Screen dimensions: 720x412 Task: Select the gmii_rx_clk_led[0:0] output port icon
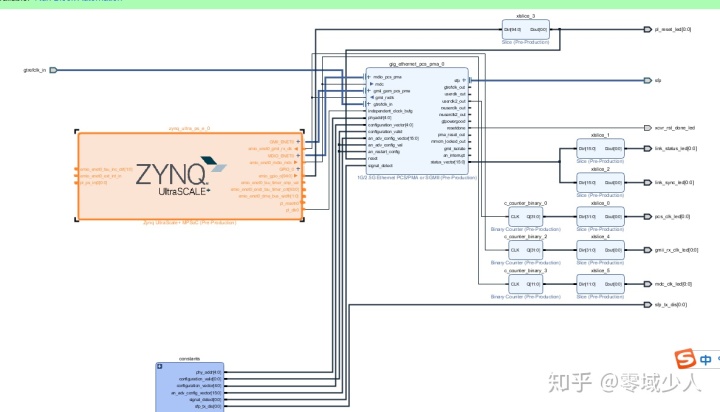(647, 250)
